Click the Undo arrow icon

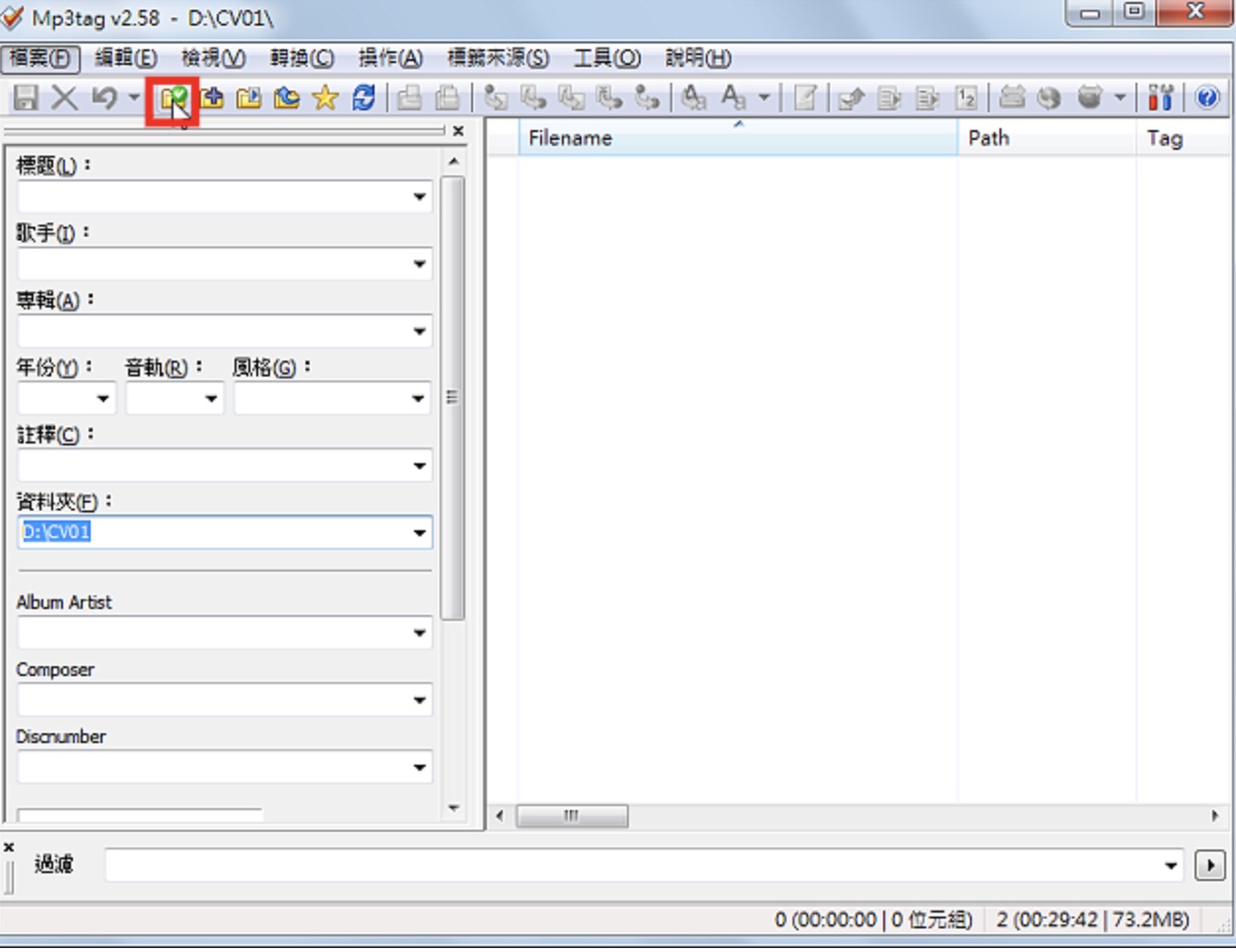[x=104, y=98]
